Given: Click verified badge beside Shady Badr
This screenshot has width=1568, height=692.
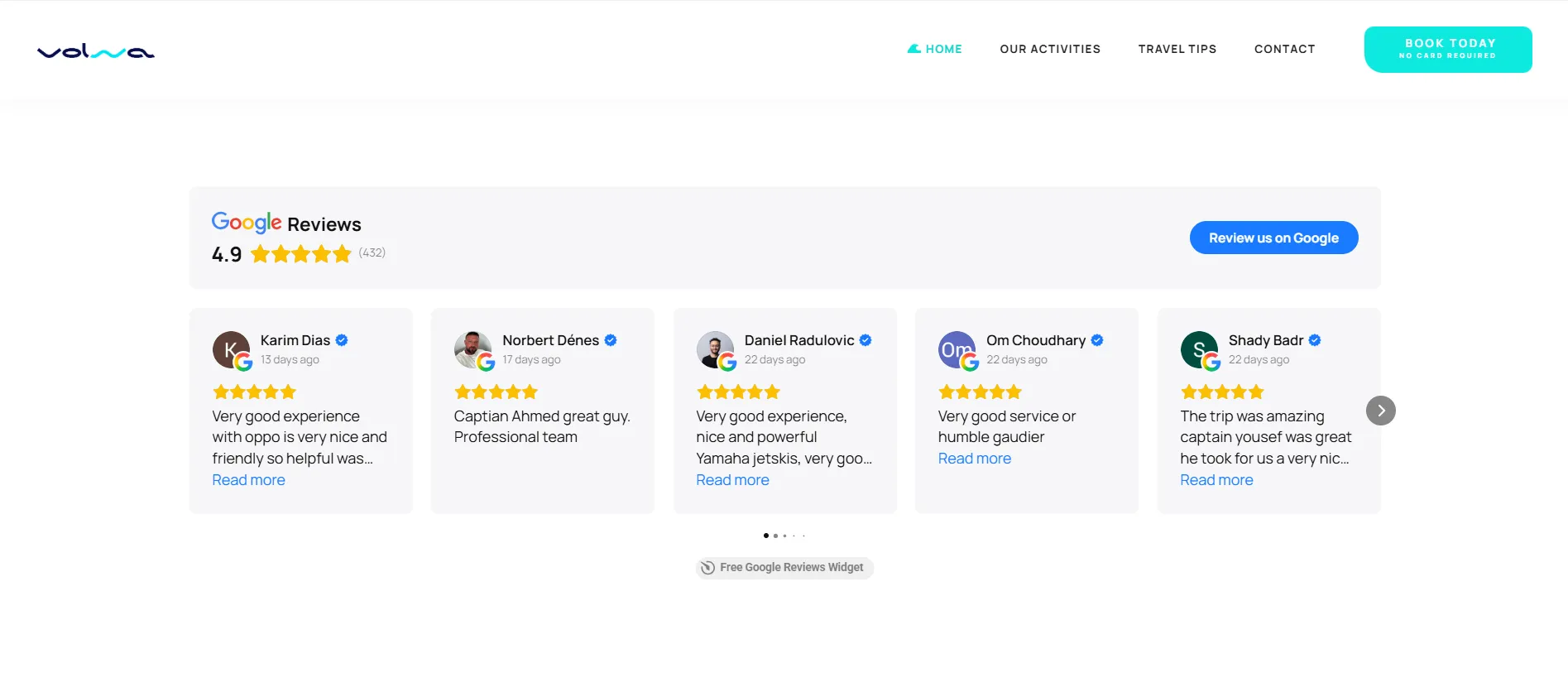Looking at the screenshot, I should pos(1315,340).
